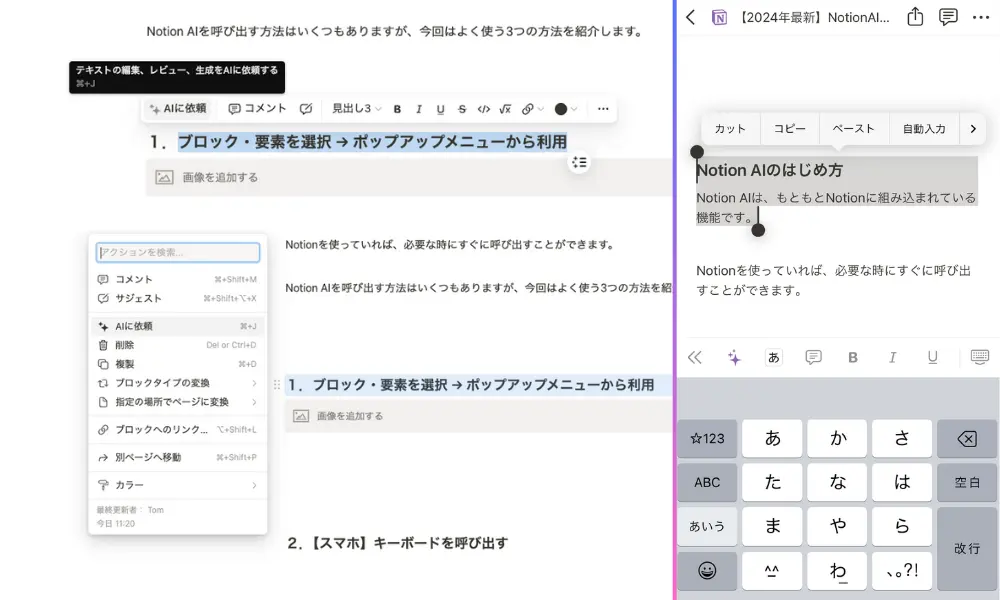
Task: Tap the 、。?! punctuation key
Action: pyautogui.click(x=902, y=571)
